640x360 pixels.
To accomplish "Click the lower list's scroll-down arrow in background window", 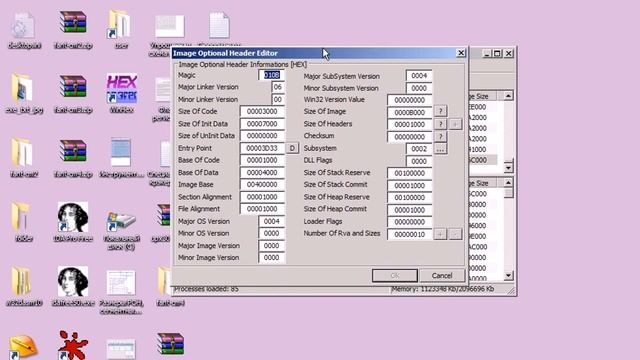I will coord(508,276).
